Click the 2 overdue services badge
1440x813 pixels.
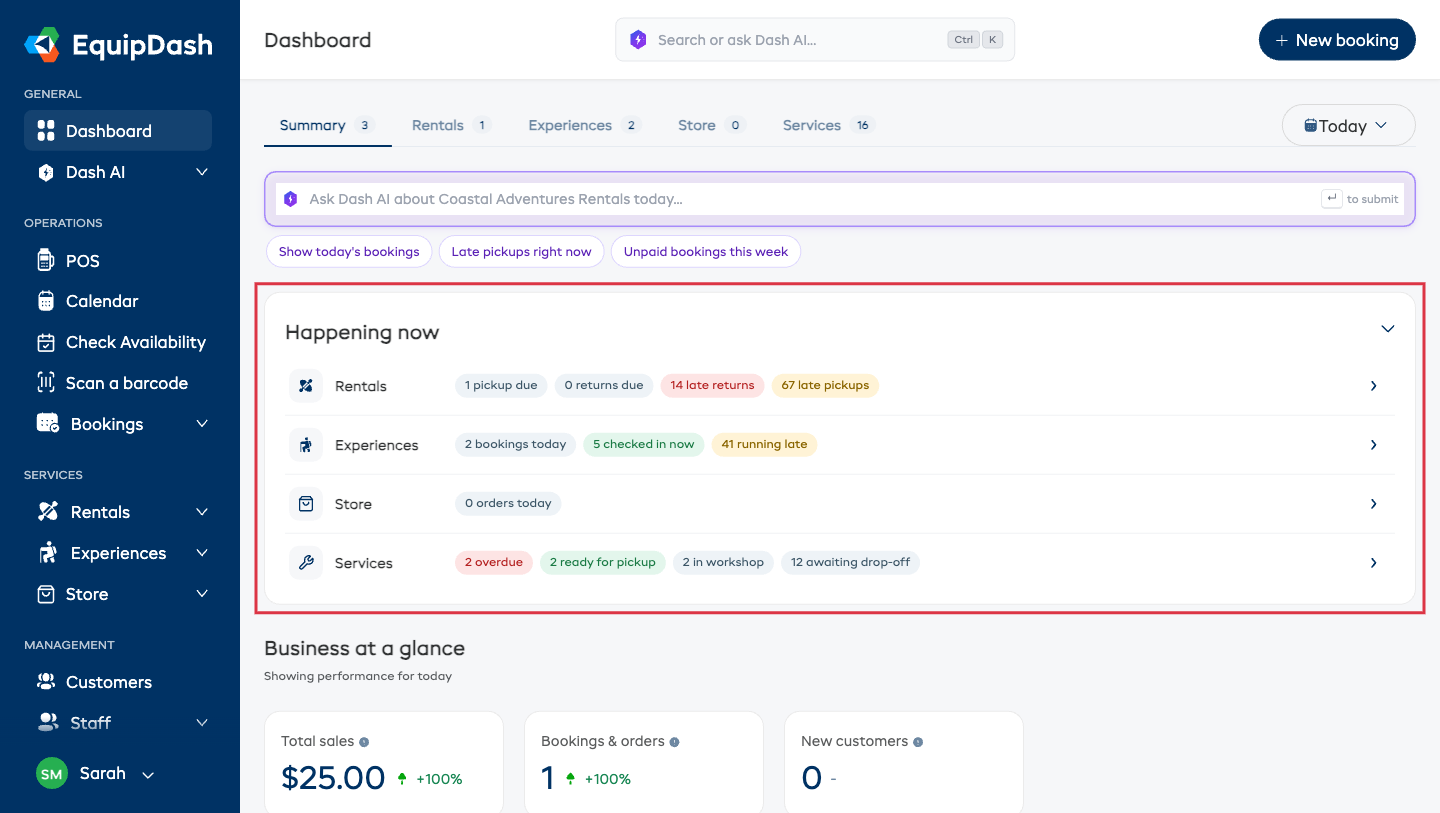pyautogui.click(x=494, y=563)
